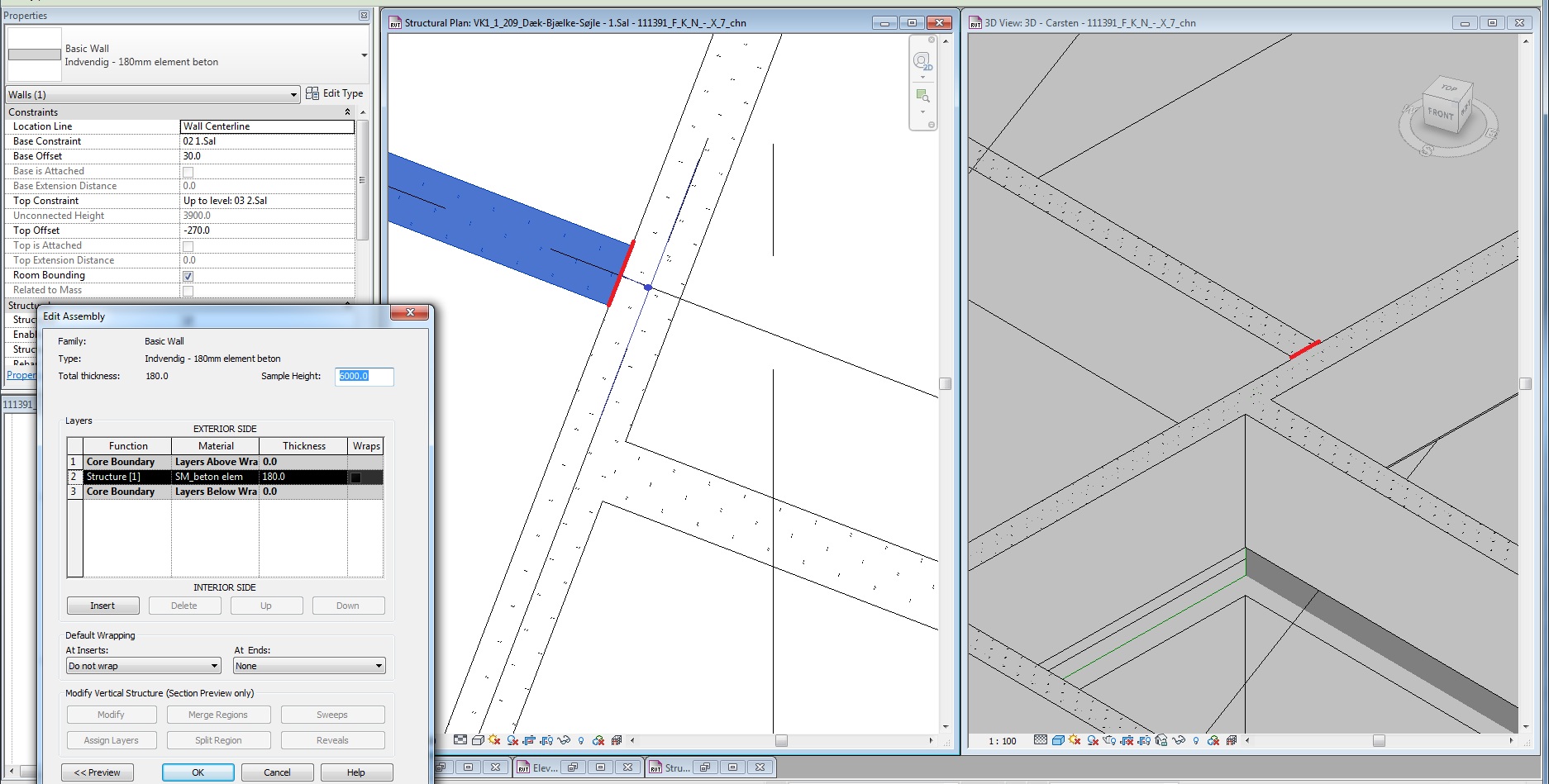
Task: Click the << Preview button
Action: pyautogui.click(x=98, y=772)
